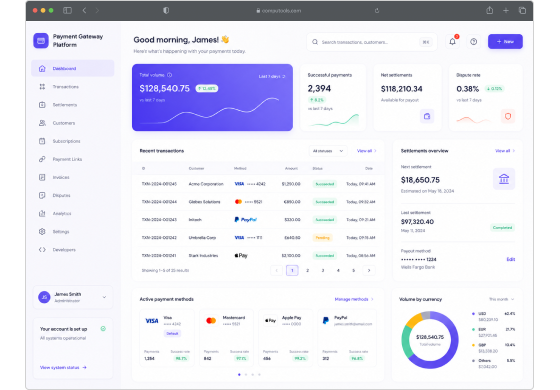
Task: Click the bank icon beside Next settlement
Action: pyautogui.click(x=504, y=179)
